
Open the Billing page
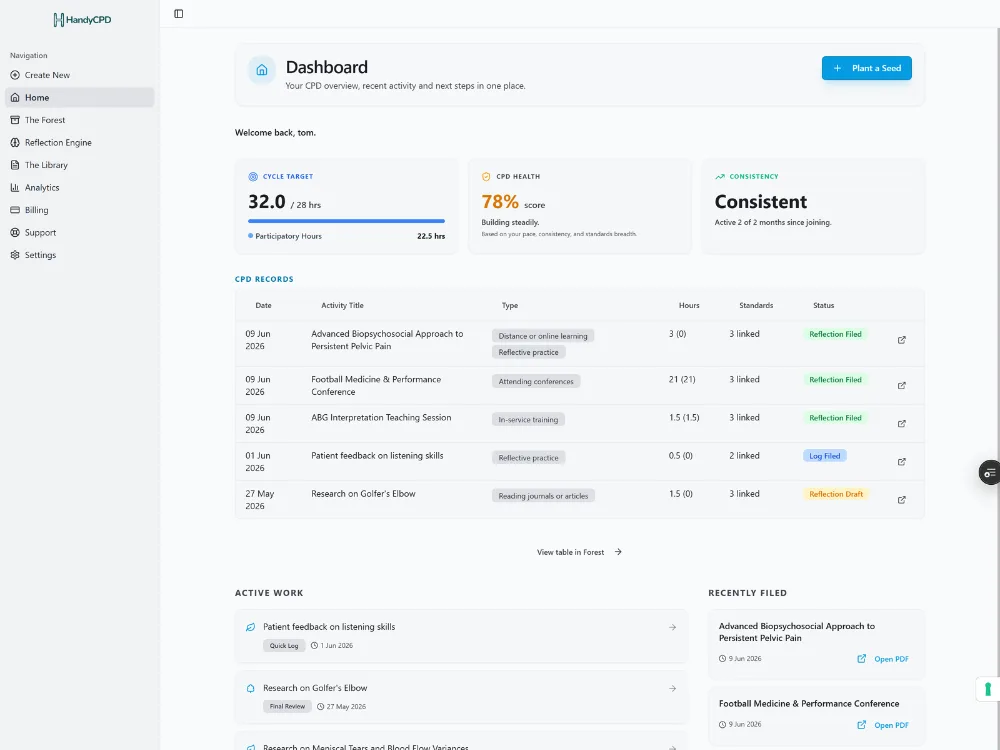point(80,210)
